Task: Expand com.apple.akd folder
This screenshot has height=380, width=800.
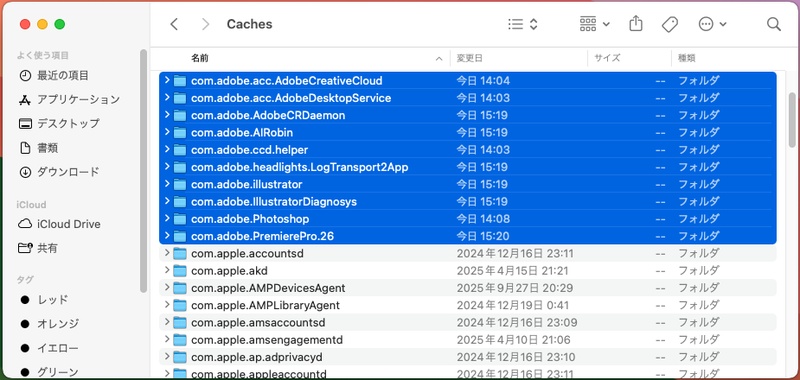Action: point(167,270)
